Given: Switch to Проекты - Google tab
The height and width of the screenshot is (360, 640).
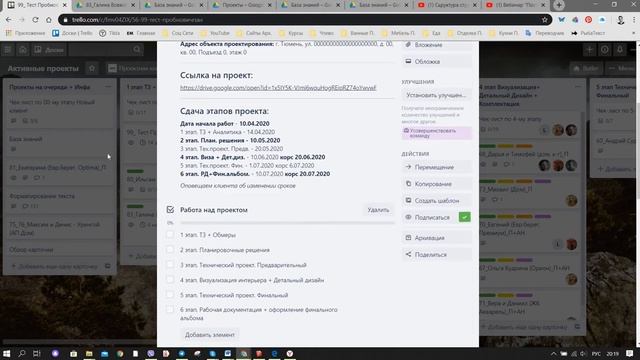Looking at the screenshot, I should click(x=242, y=5).
